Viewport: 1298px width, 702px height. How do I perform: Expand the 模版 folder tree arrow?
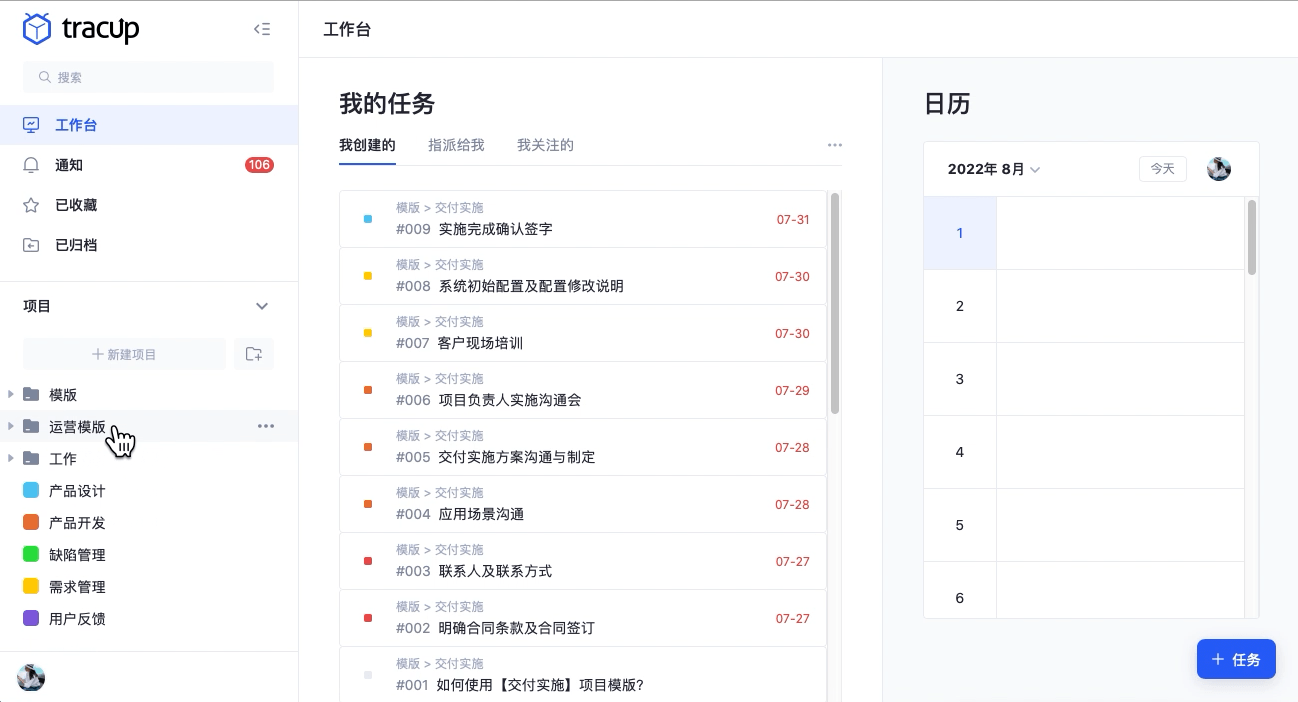point(11,394)
